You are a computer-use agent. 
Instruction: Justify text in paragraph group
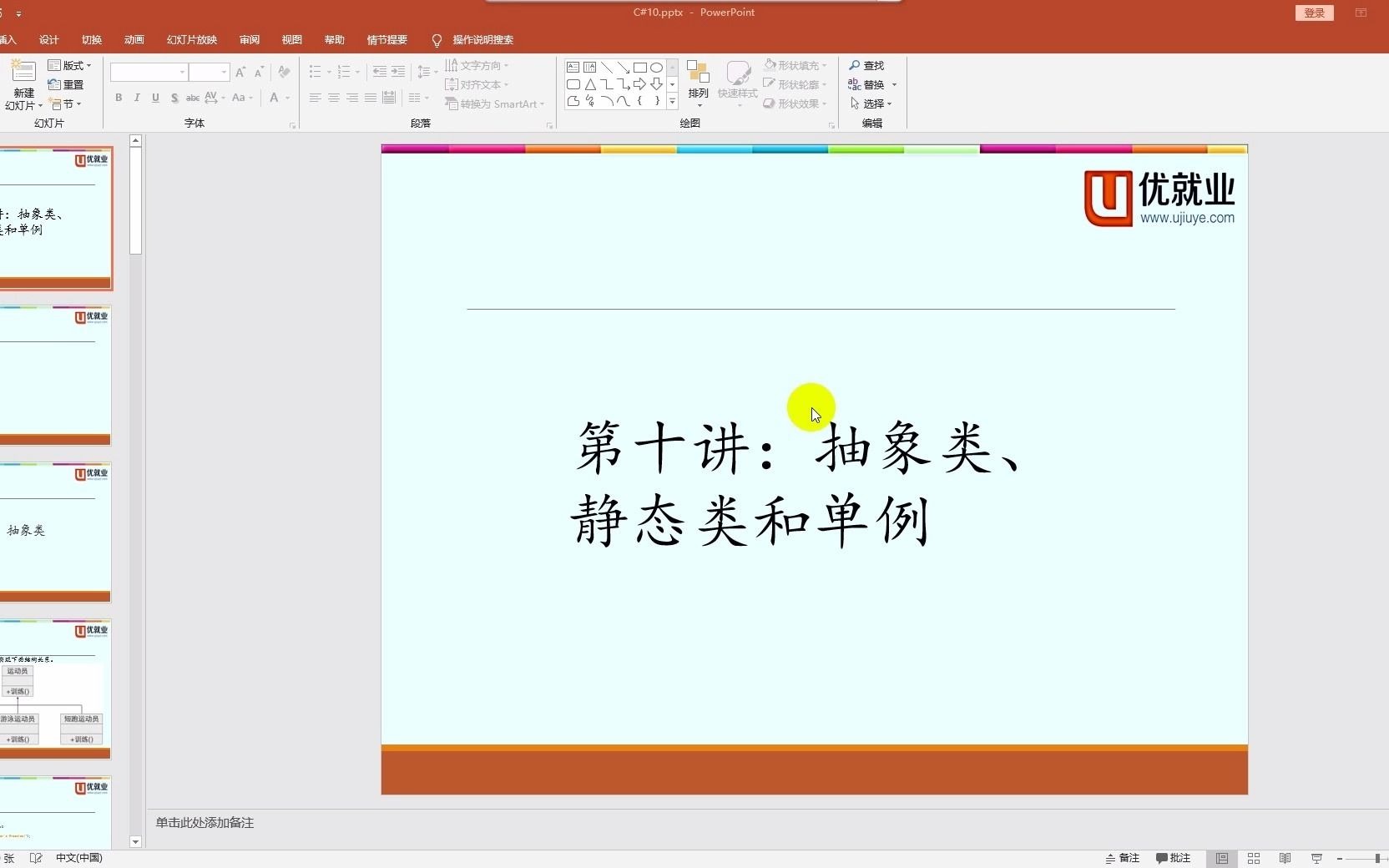pyautogui.click(x=371, y=98)
